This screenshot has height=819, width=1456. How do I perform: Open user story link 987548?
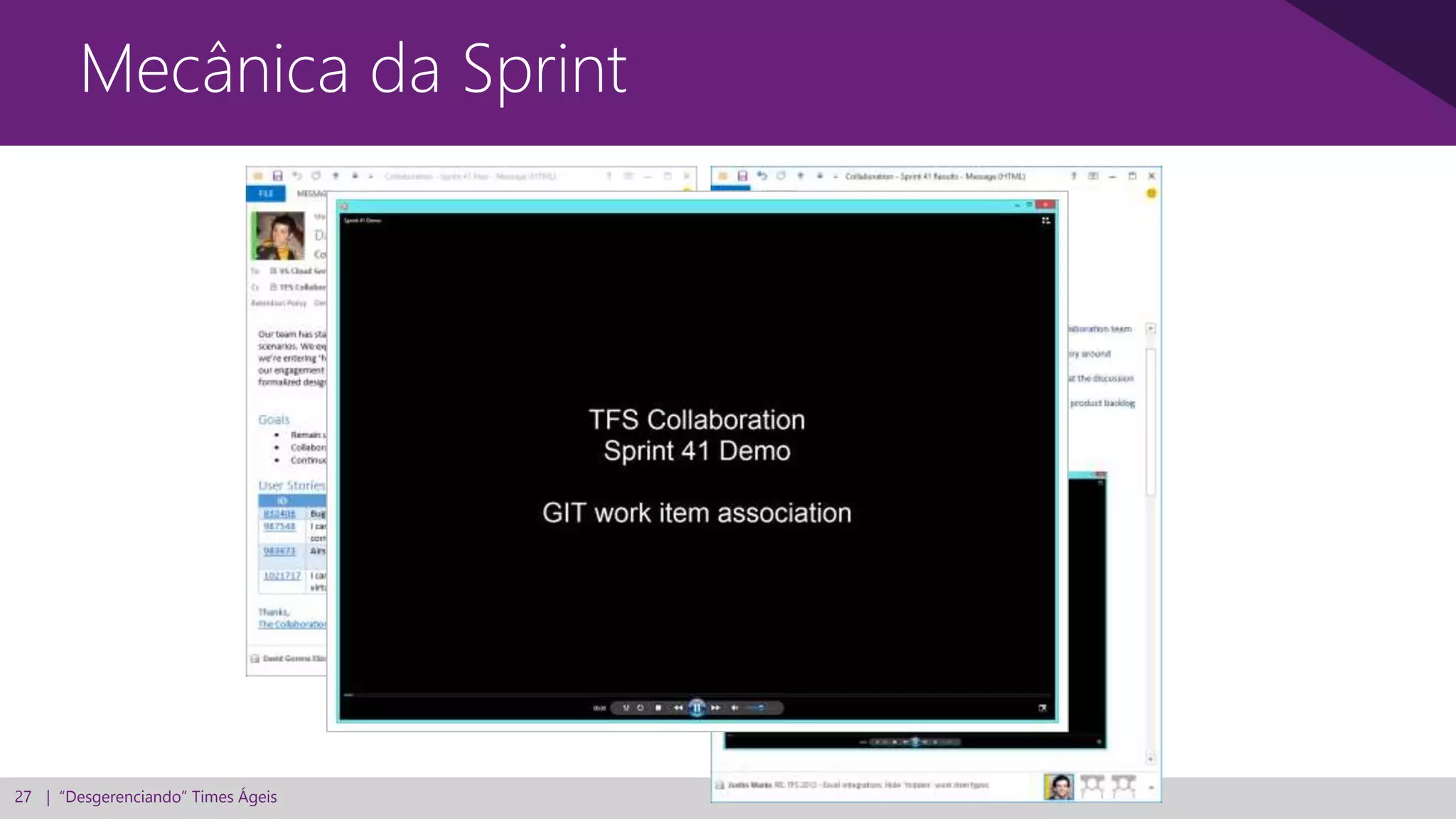279,526
